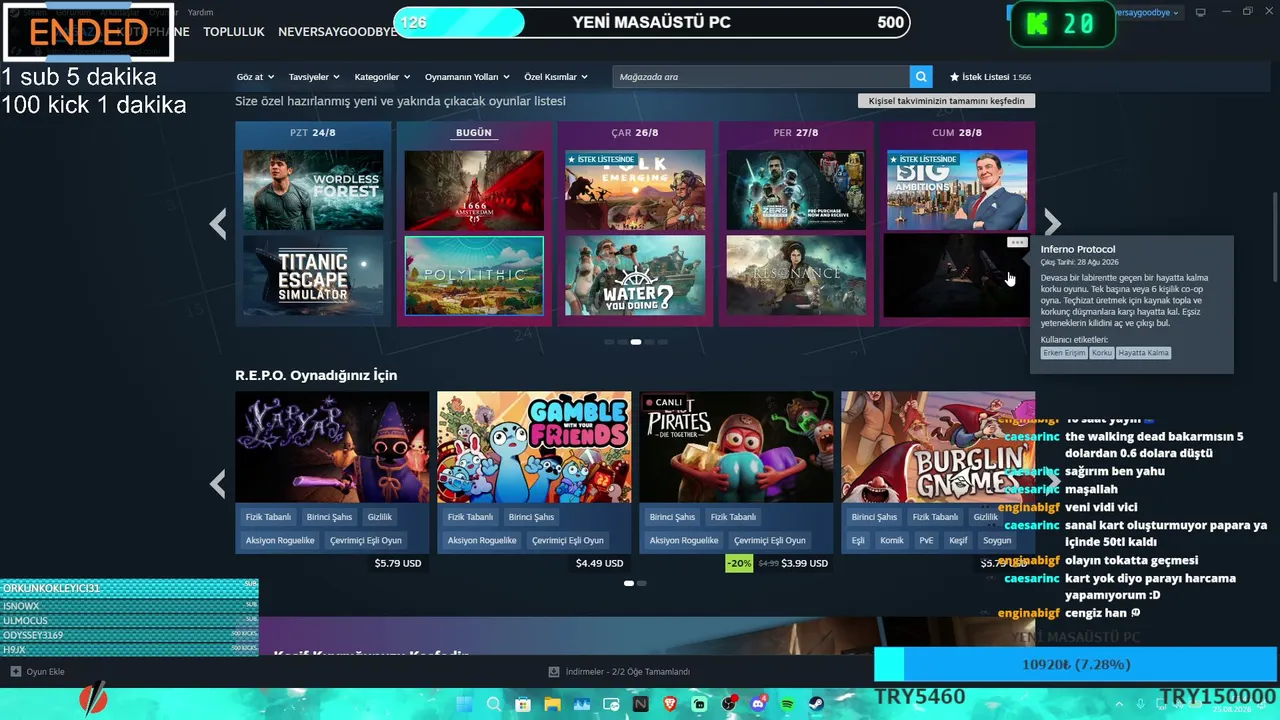Viewport: 1280px width, 720px height.
Task: Click the microphone tray icon
Action: point(1141,704)
